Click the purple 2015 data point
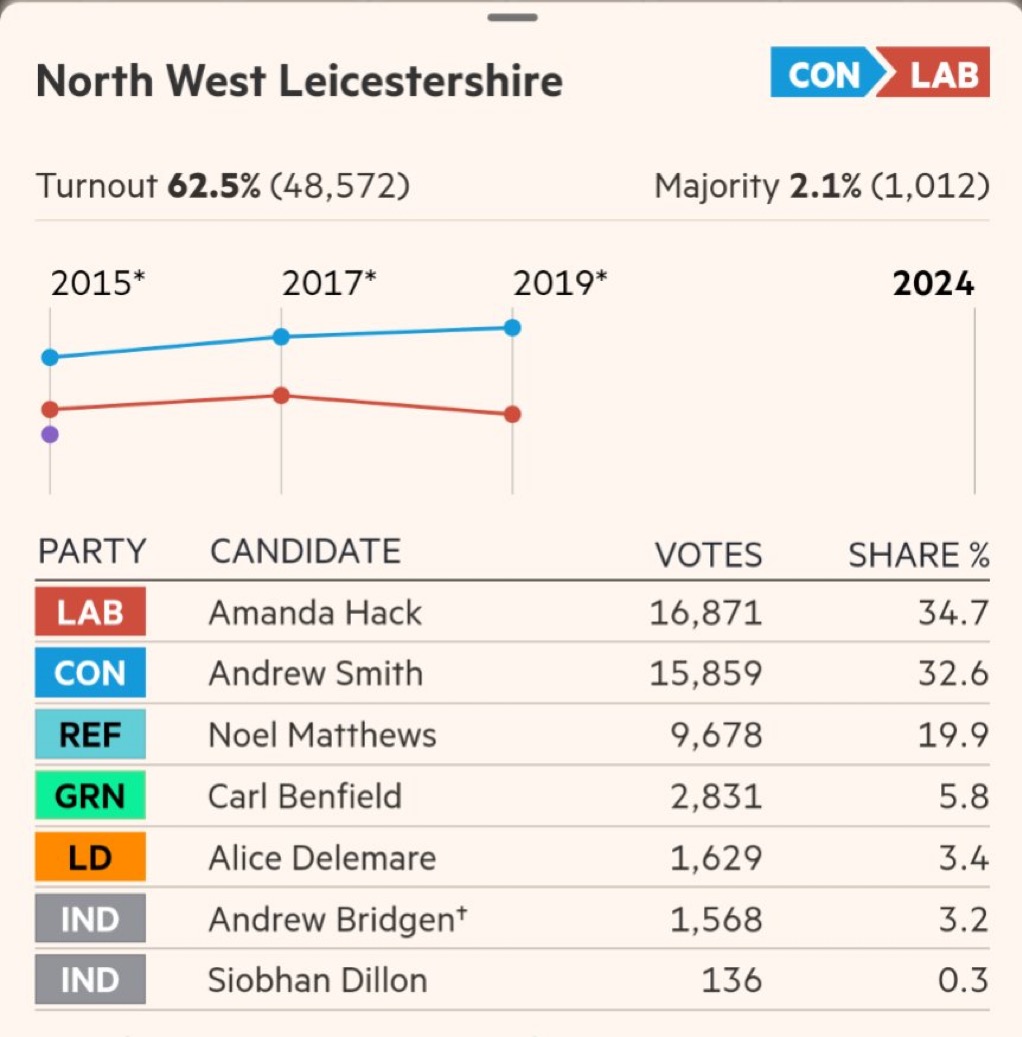 [x=50, y=434]
